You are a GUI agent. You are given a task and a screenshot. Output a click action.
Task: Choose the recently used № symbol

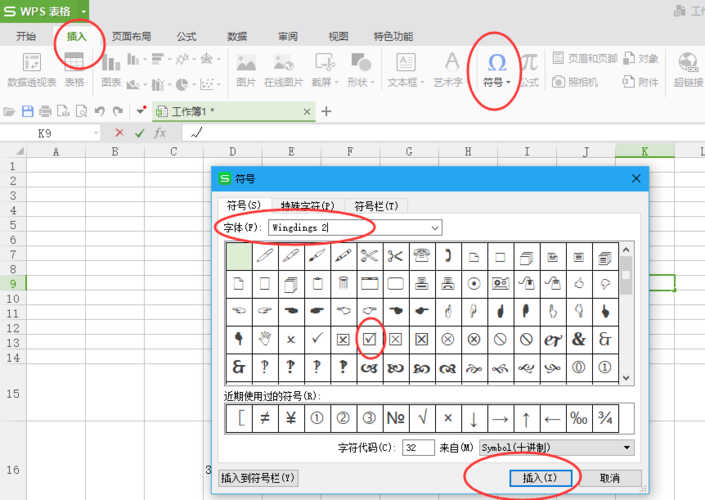(x=396, y=418)
